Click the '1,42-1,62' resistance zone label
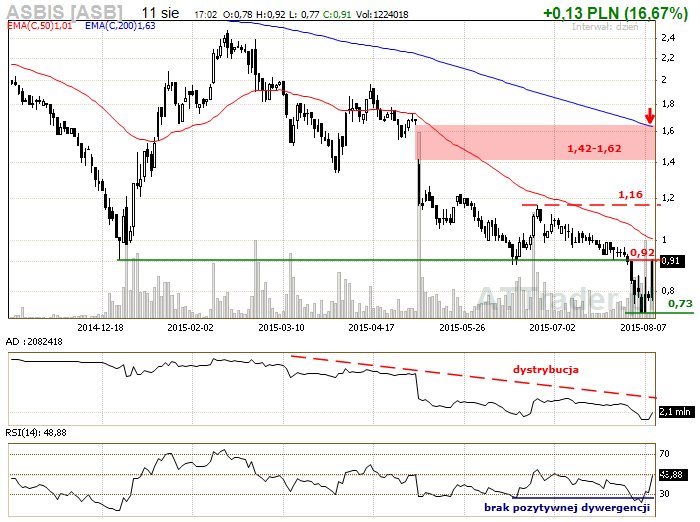This screenshot has width=700, height=522. 594,149
